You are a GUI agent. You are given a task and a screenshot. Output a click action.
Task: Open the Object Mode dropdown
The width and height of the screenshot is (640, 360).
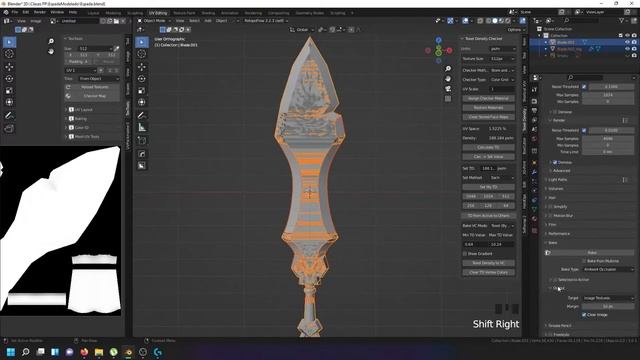(x=154, y=20)
